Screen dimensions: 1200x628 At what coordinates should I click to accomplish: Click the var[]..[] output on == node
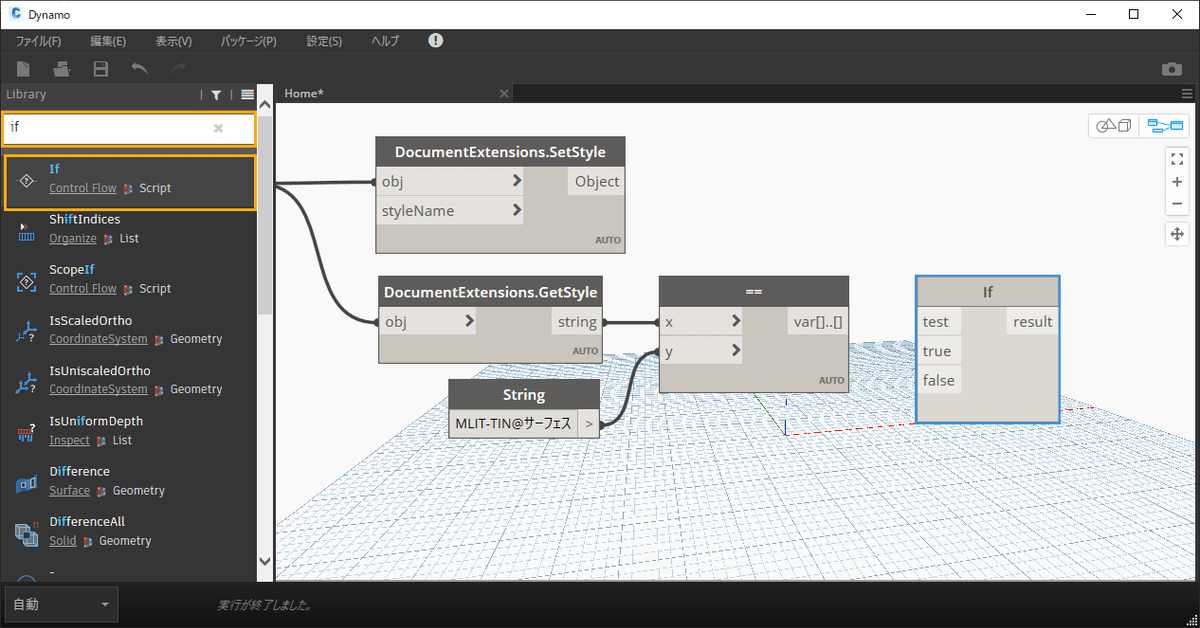coord(817,321)
